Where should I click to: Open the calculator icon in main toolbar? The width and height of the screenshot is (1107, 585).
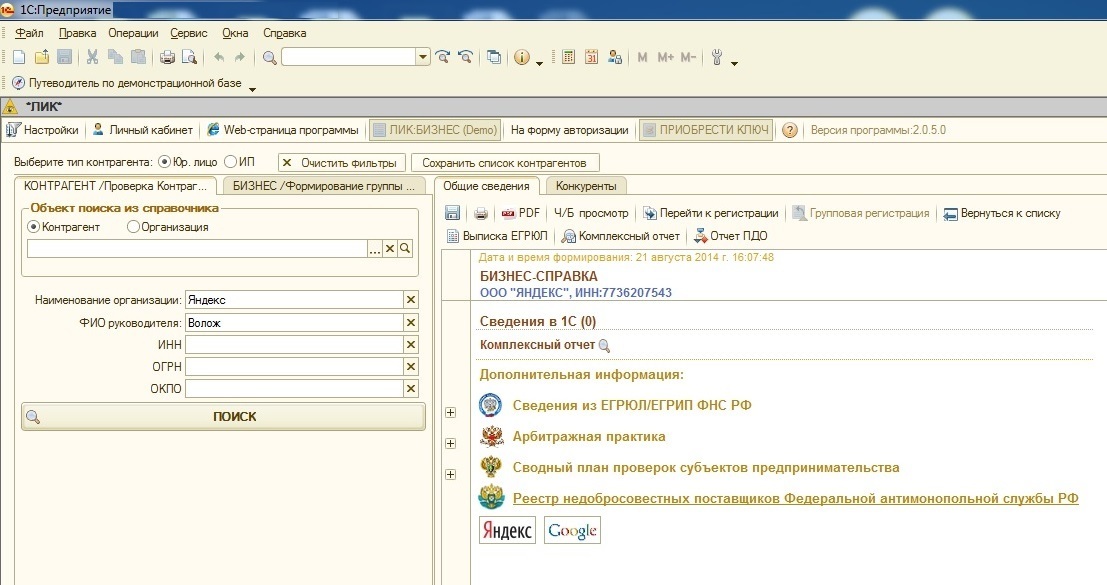569,57
